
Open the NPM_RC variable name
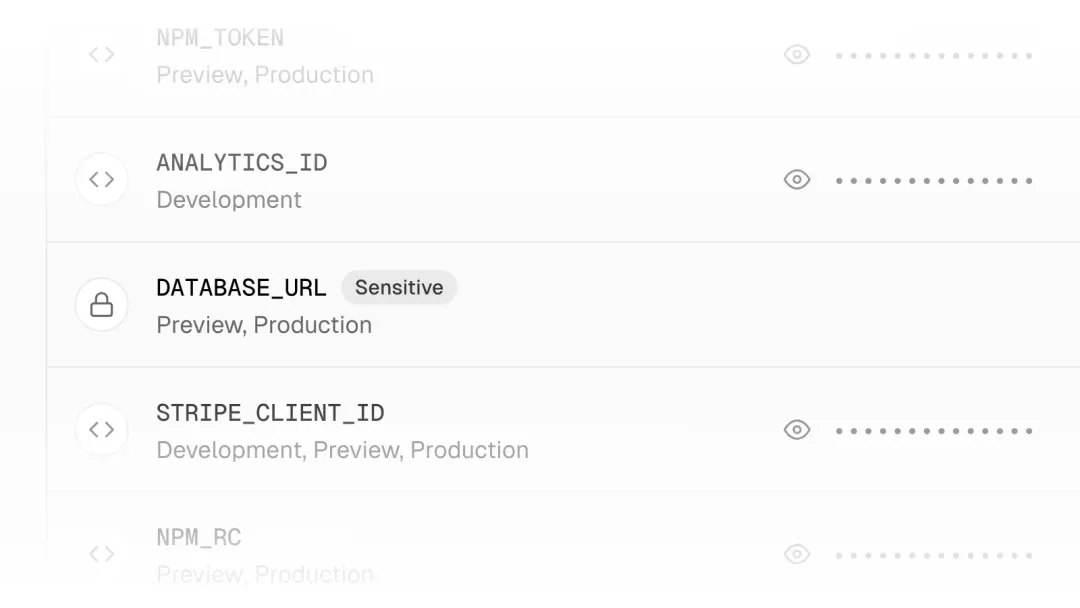199,538
